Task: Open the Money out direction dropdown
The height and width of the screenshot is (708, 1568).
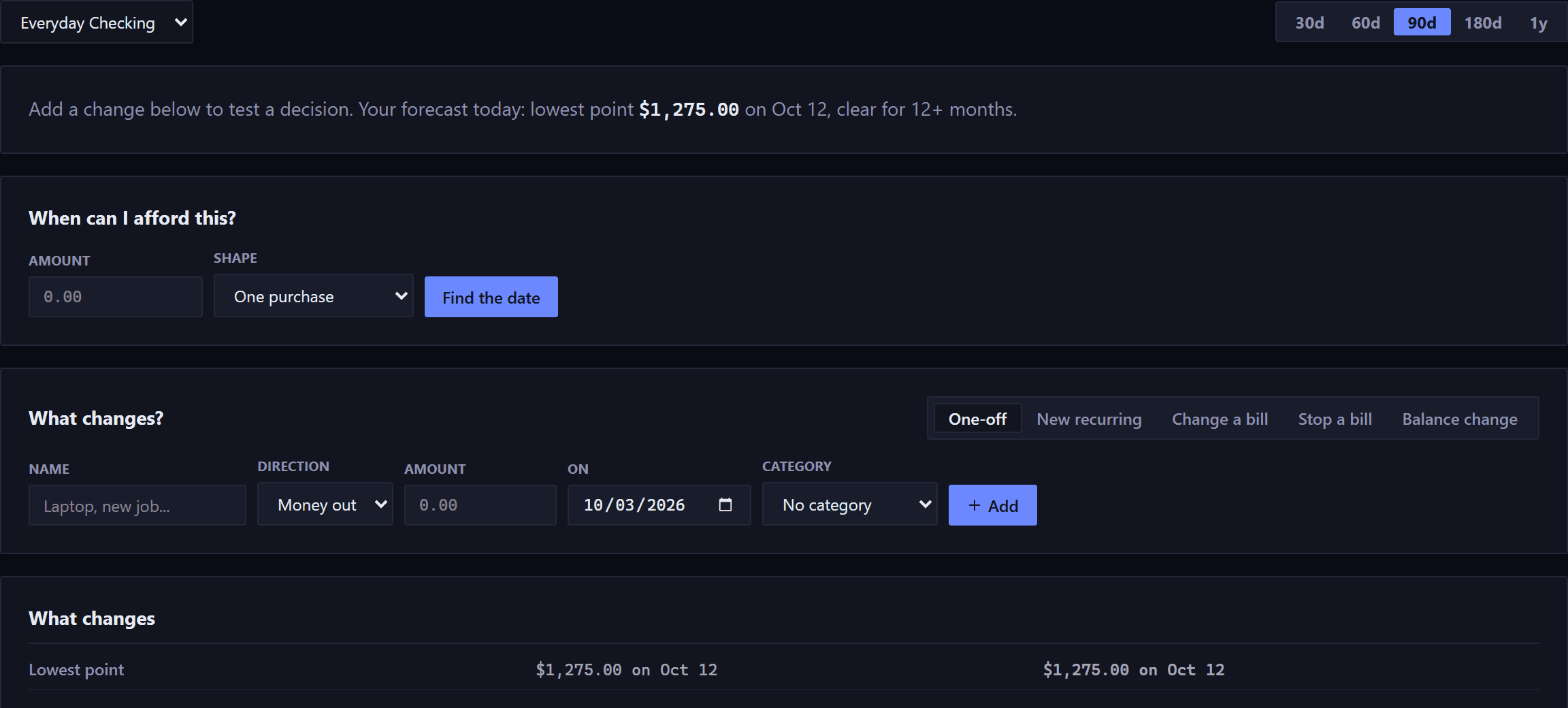Action: [x=325, y=504]
